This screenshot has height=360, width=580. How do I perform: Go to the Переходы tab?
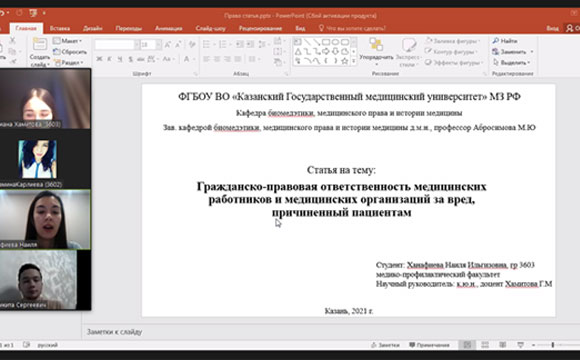[x=128, y=28]
